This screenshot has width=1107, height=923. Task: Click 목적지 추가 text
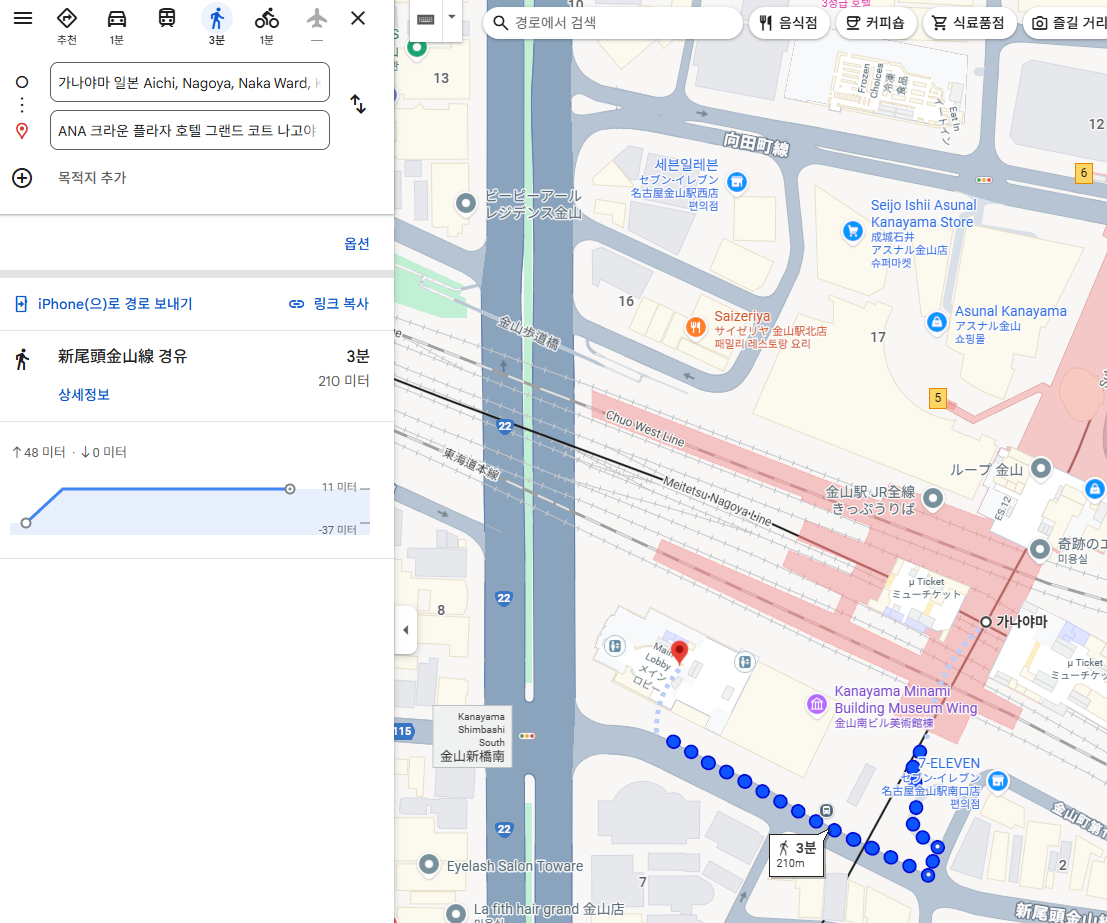[x=92, y=178]
